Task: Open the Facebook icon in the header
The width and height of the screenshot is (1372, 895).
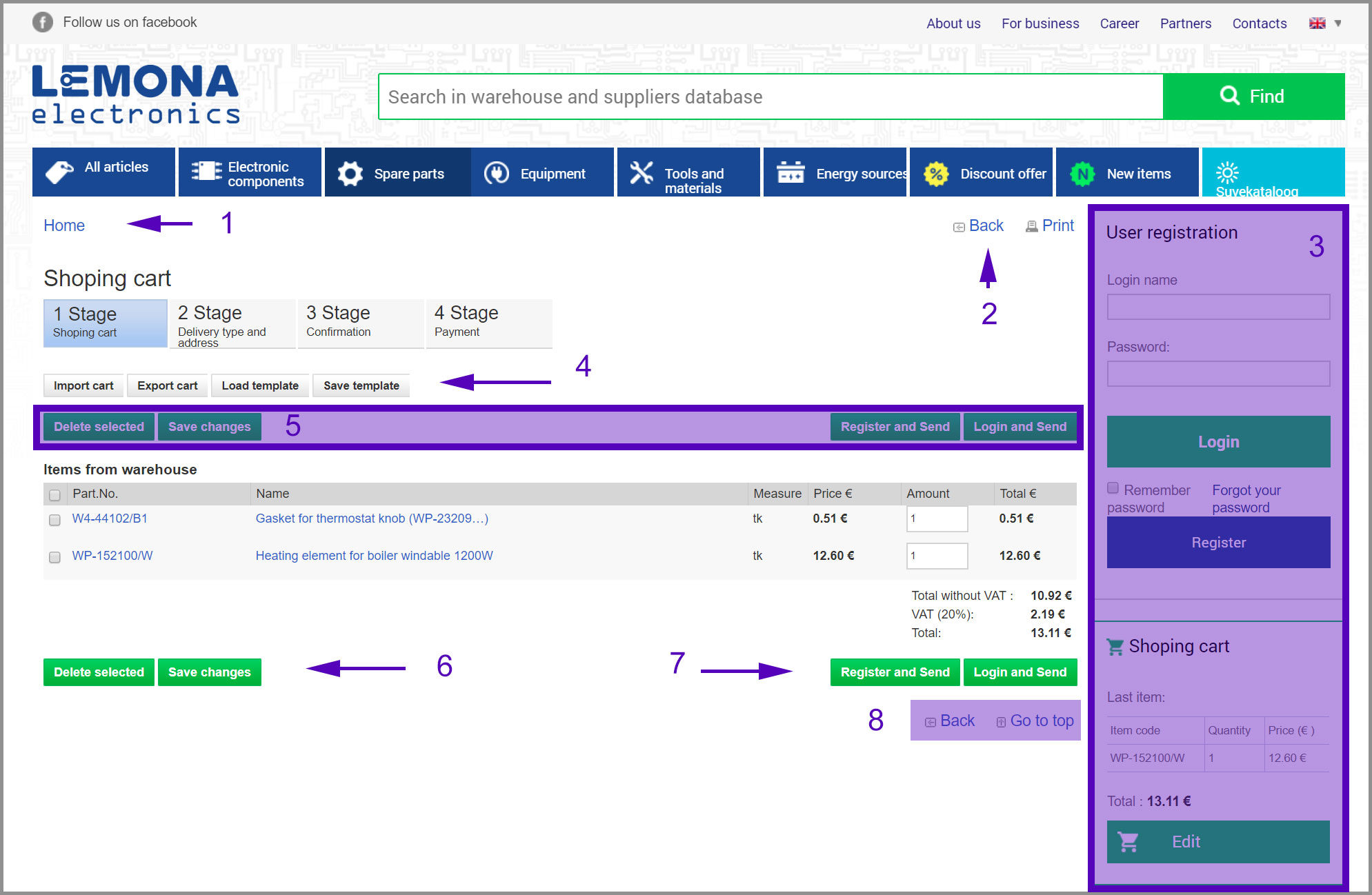Action: tap(43, 22)
